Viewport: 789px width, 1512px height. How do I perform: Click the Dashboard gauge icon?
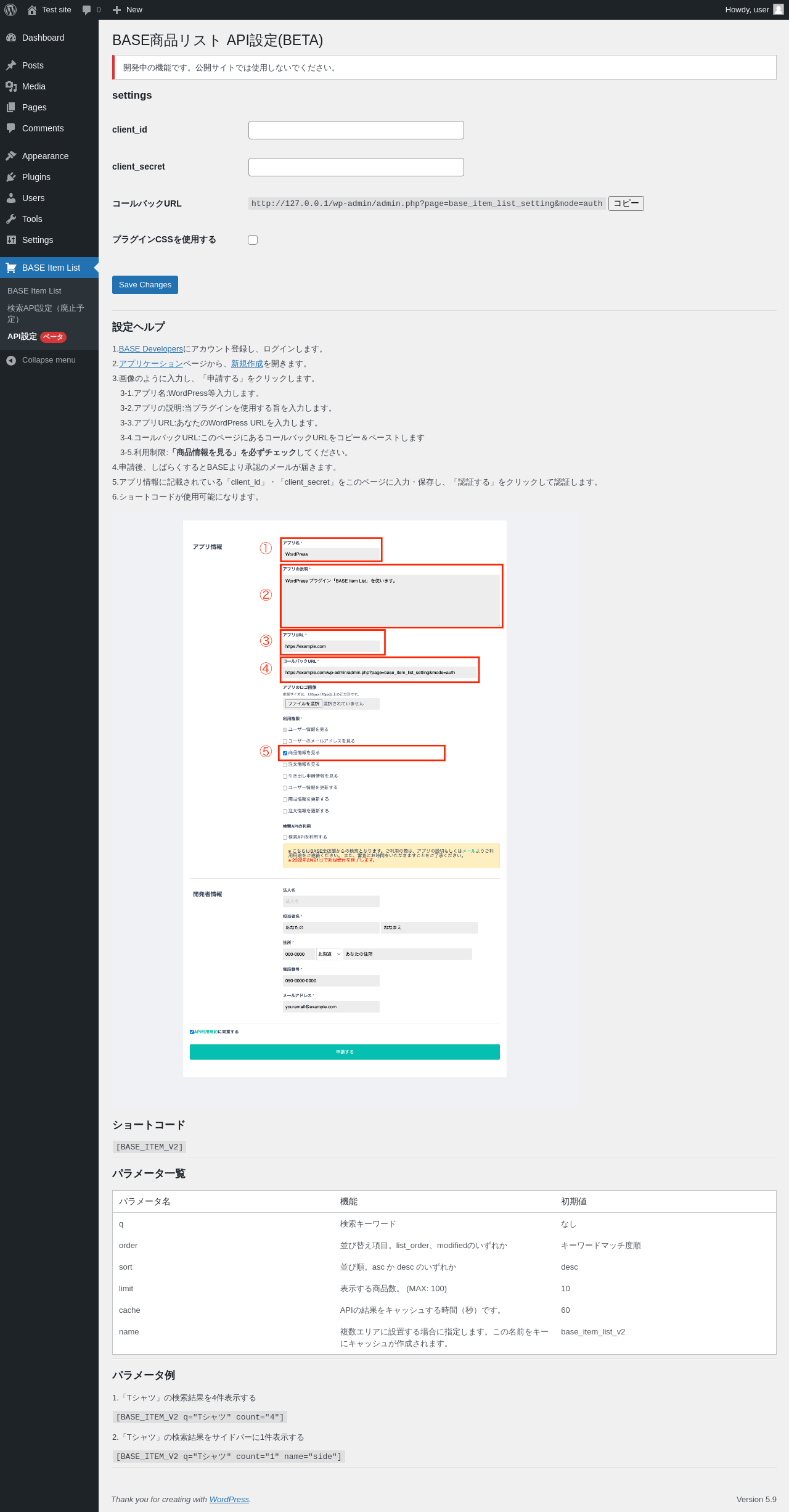[11, 38]
